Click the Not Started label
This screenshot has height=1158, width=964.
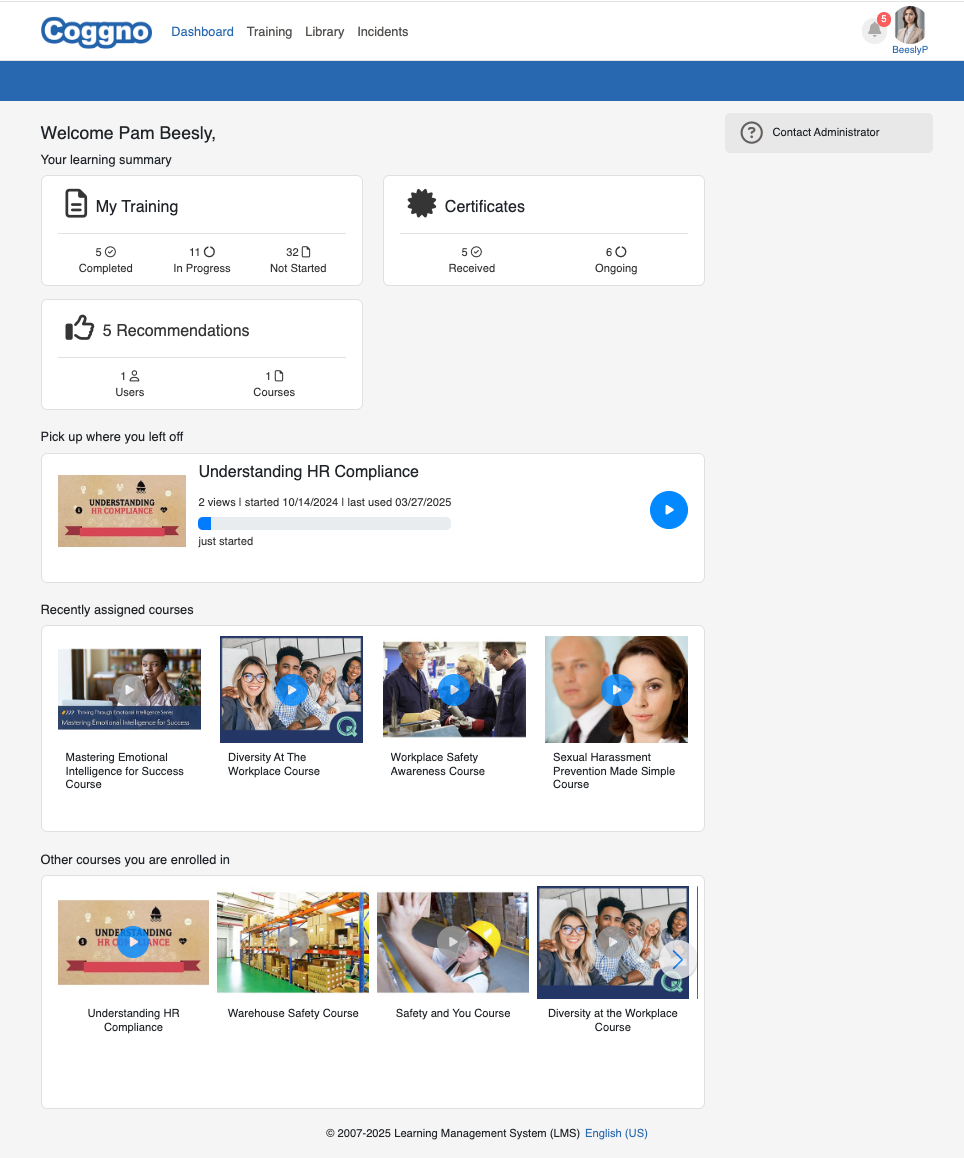[298, 268]
